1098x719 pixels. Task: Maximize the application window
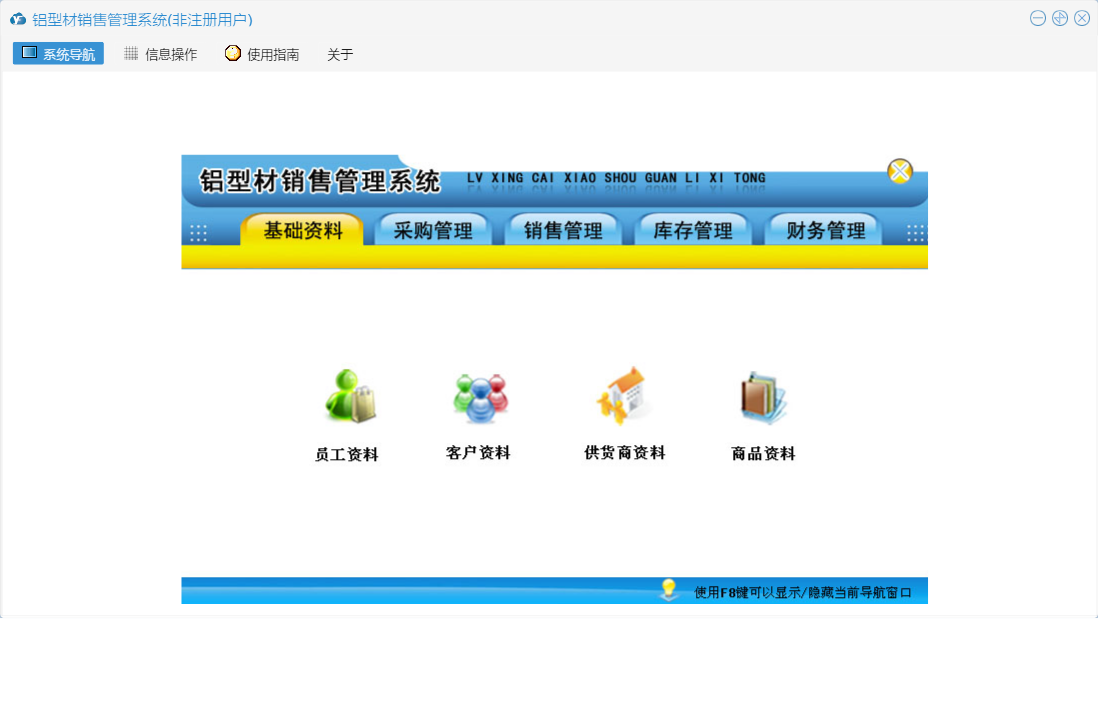tap(1060, 18)
